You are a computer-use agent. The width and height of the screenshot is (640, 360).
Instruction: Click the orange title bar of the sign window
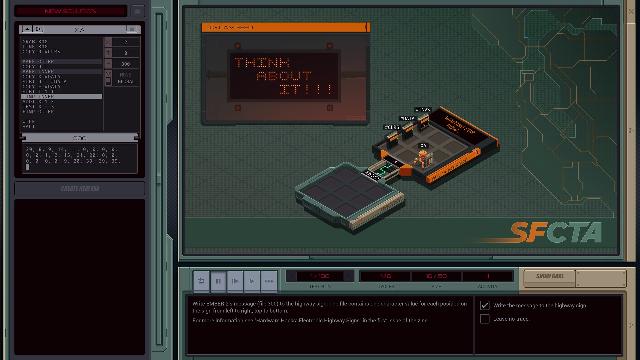(x=286, y=27)
